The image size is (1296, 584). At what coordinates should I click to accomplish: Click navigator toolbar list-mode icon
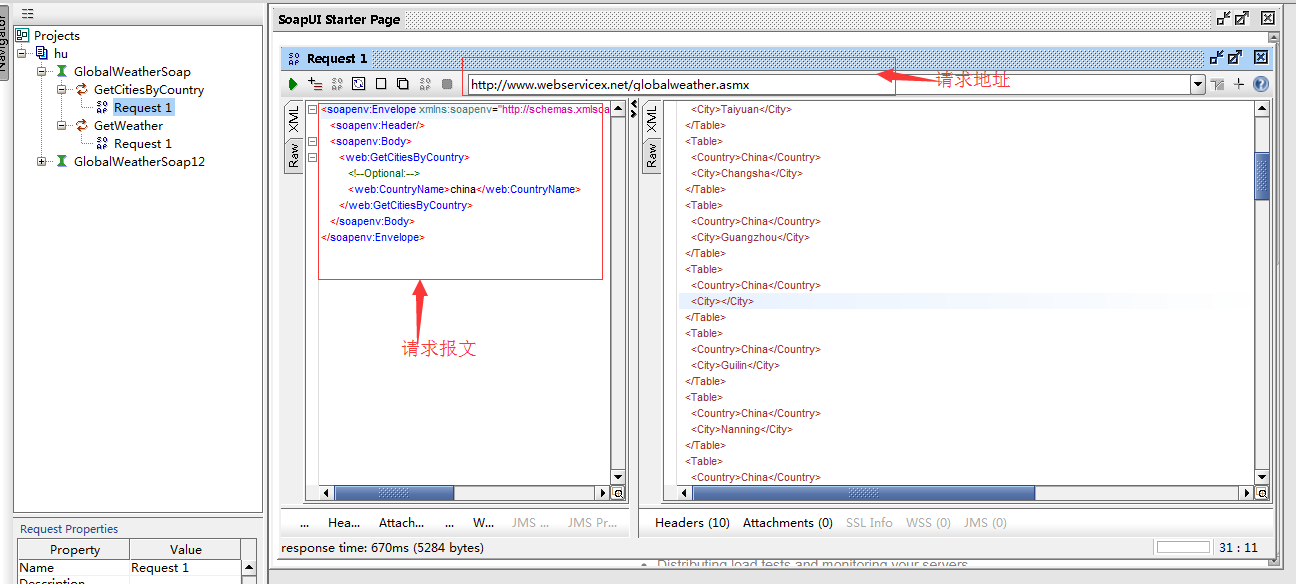click(x=27, y=13)
